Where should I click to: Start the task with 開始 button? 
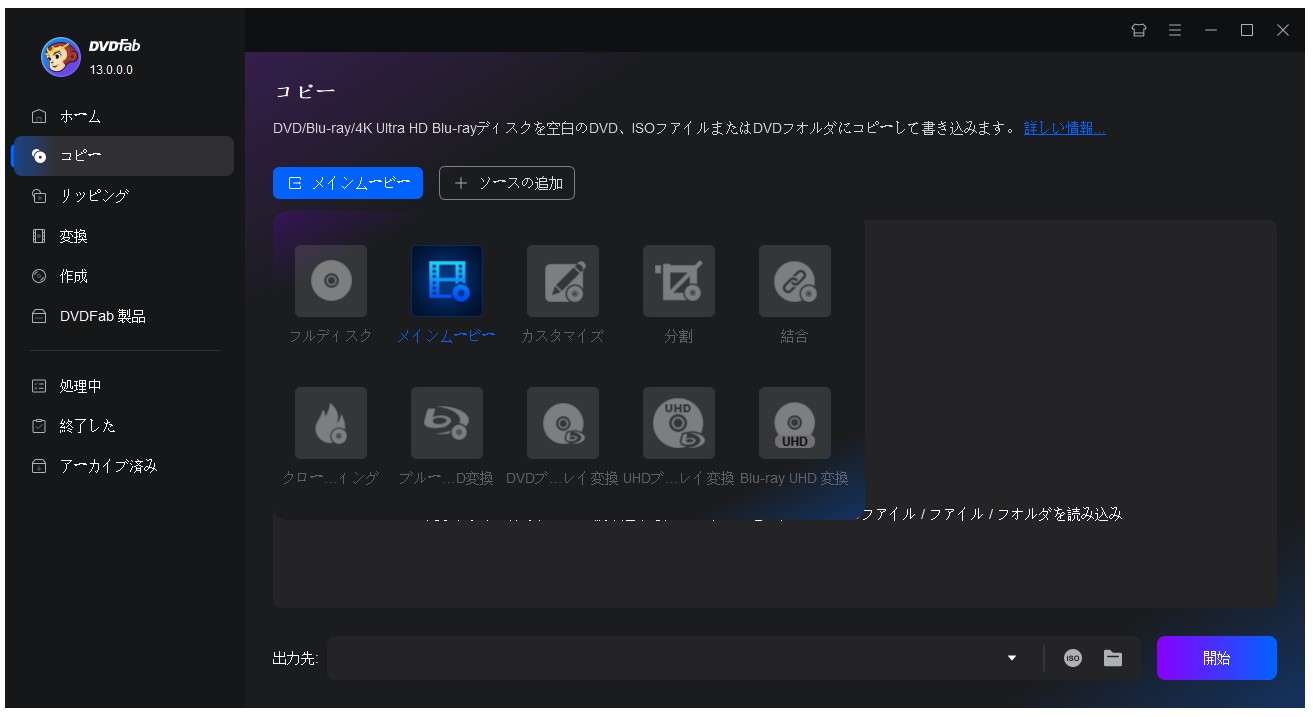(1217, 658)
